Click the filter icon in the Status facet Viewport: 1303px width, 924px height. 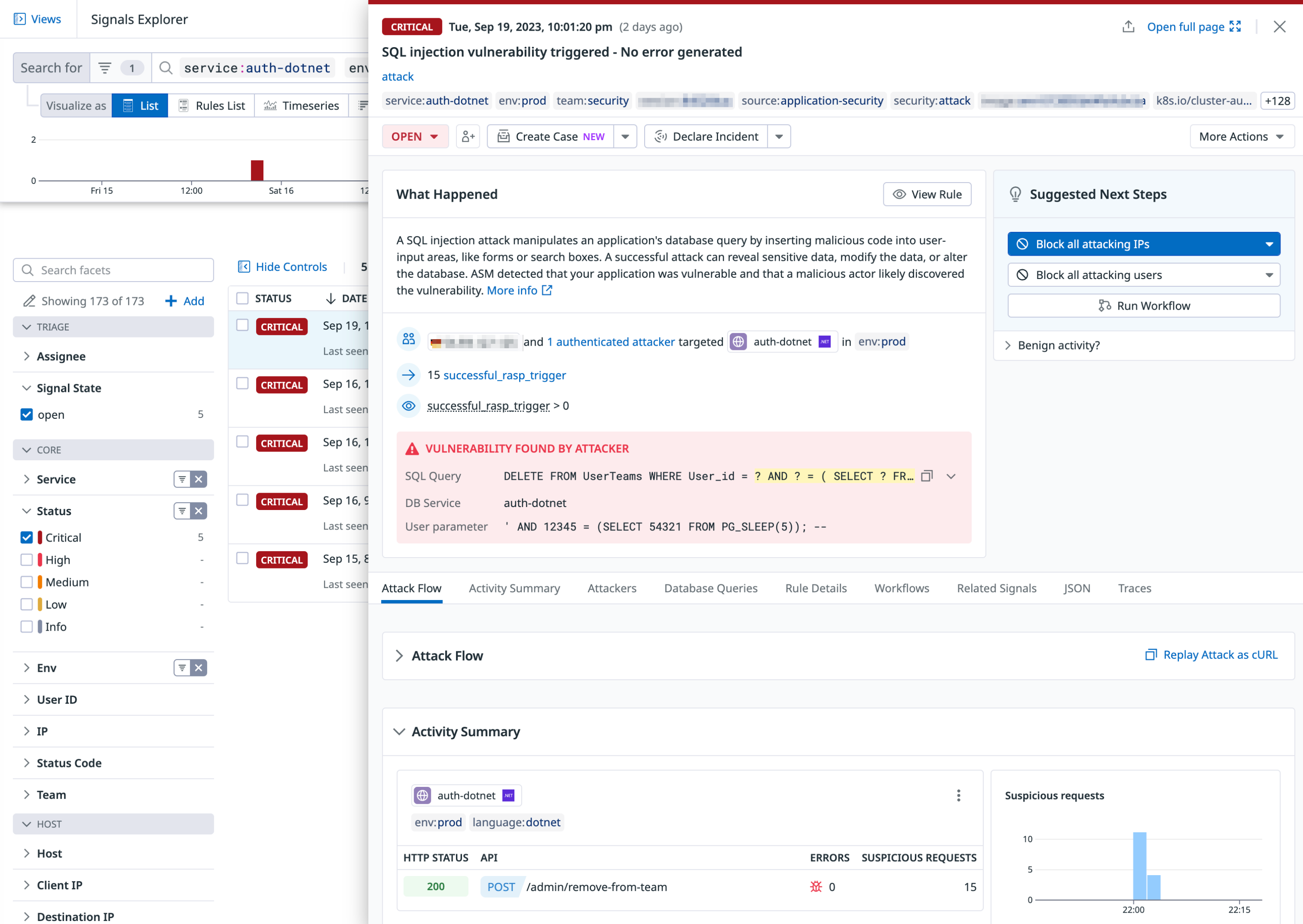(182, 511)
